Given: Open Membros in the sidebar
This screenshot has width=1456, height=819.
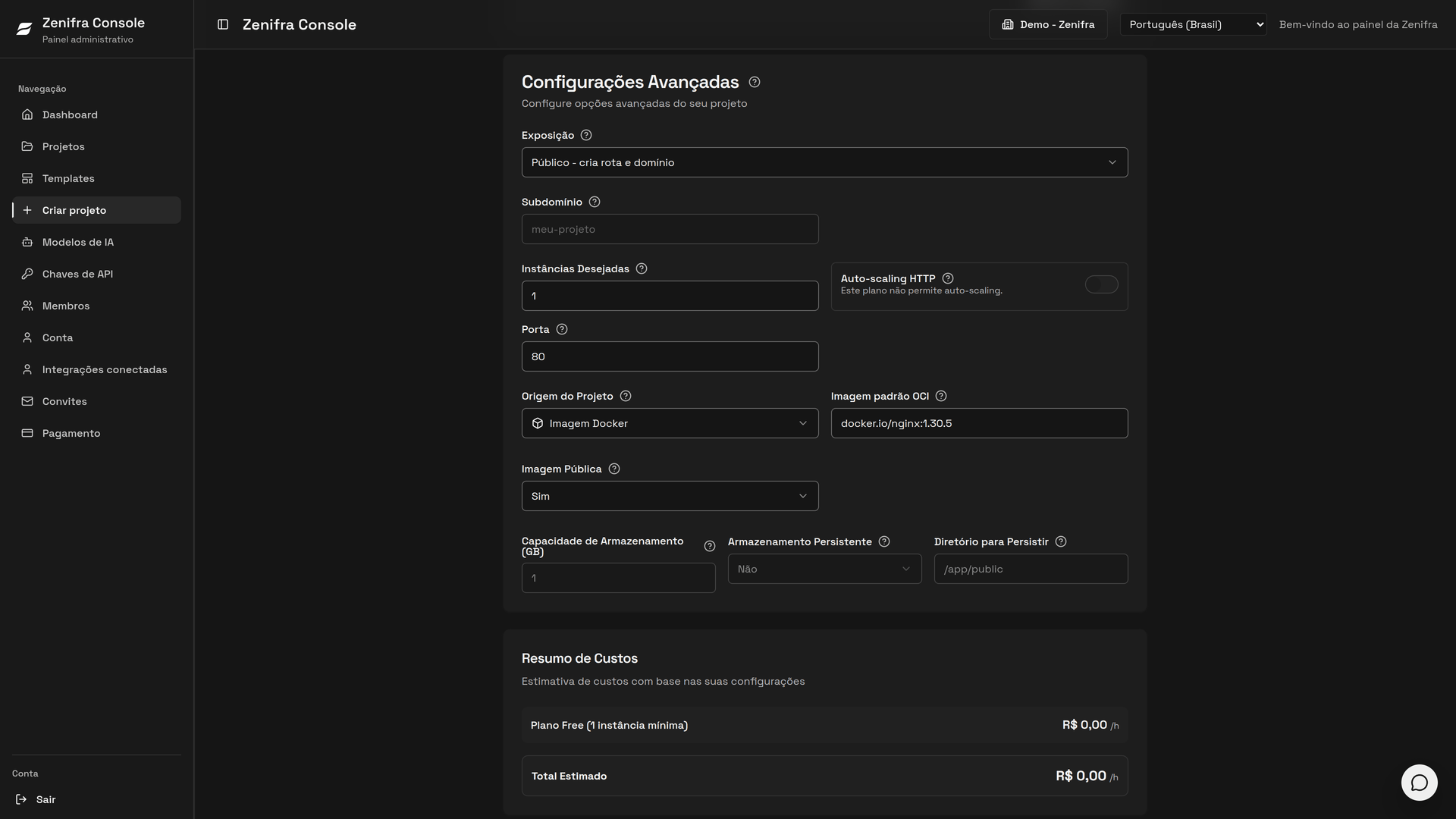Looking at the screenshot, I should point(96,306).
